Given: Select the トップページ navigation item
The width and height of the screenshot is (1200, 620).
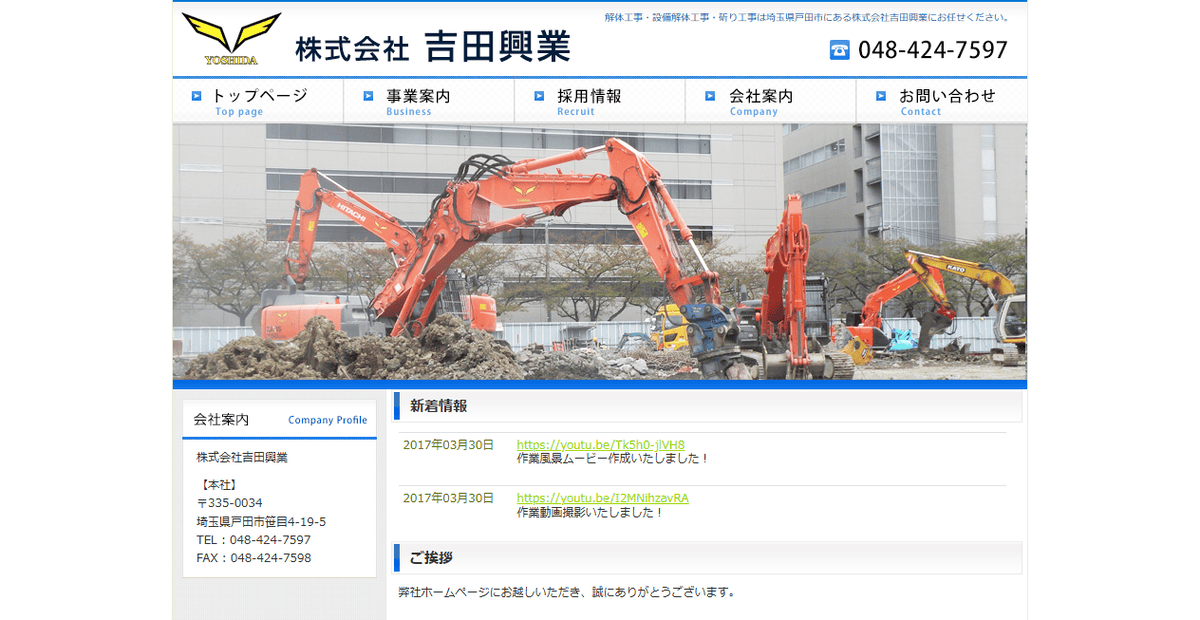Looking at the screenshot, I should (259, 97).
